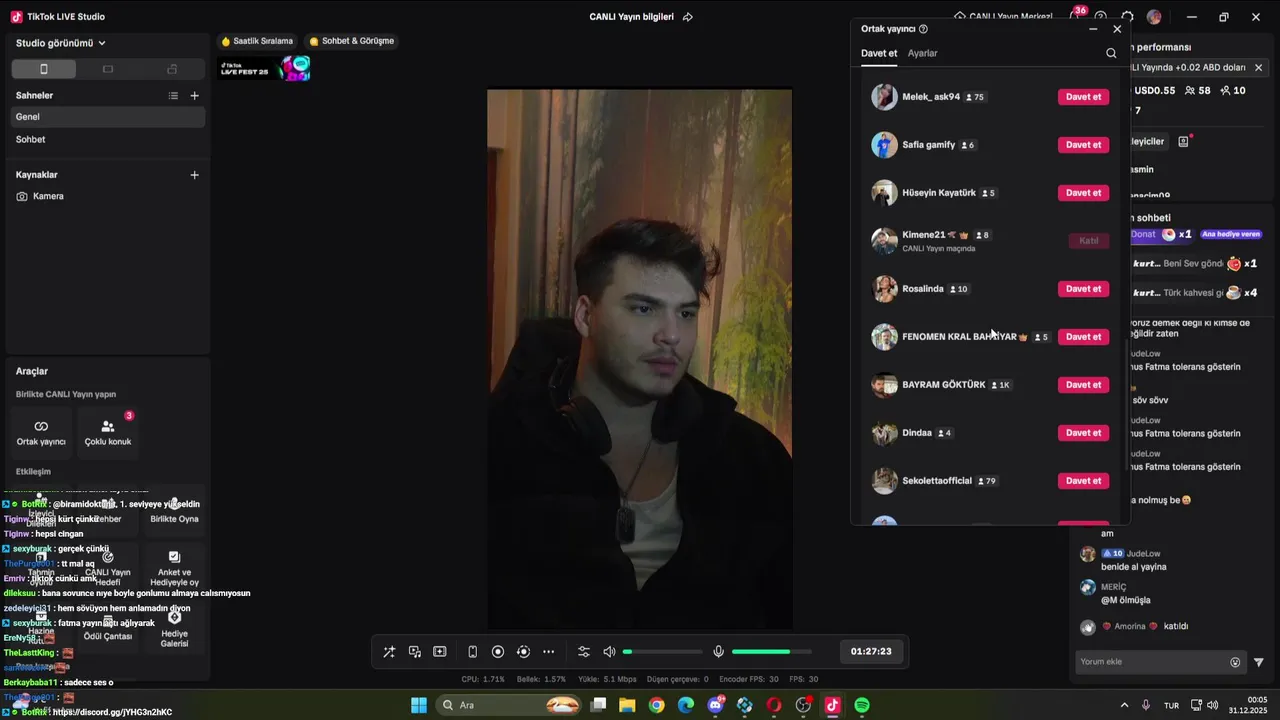This screenshot has height=720, width=1280.
Task: Click the replay capture icon in control bar
Action: point(523,652)
